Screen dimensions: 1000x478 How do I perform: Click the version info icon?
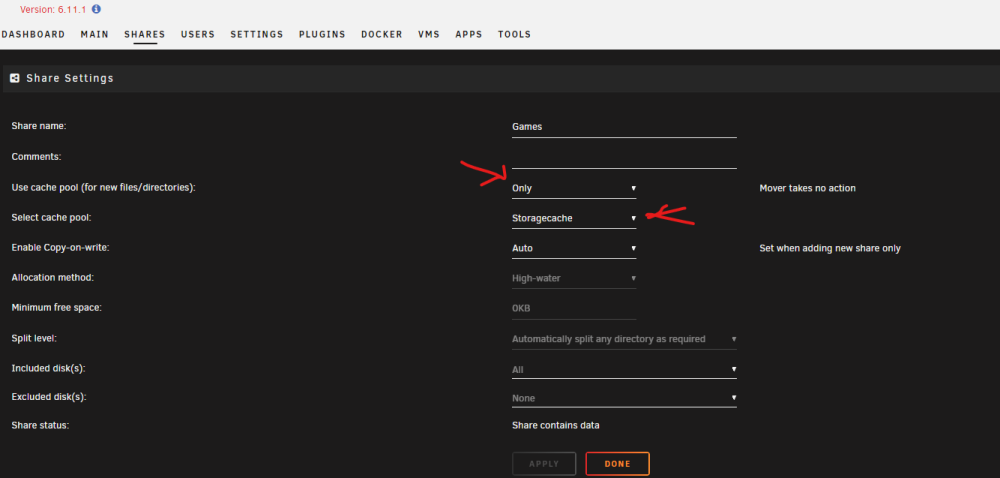point(96,10)
